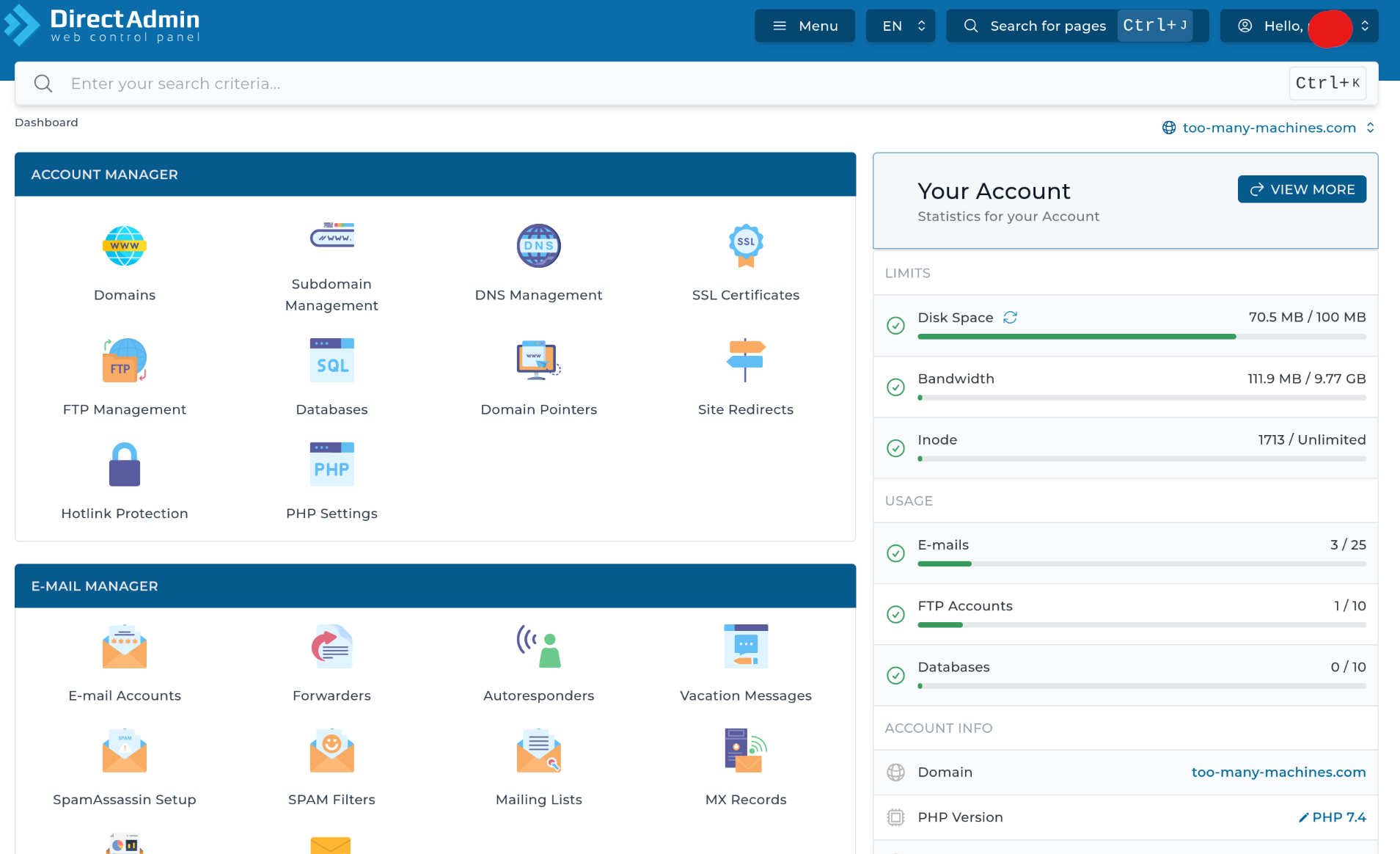Click the Bandwidth status checkmark icon
The image size is (1400, 854).
pos(895,387)
